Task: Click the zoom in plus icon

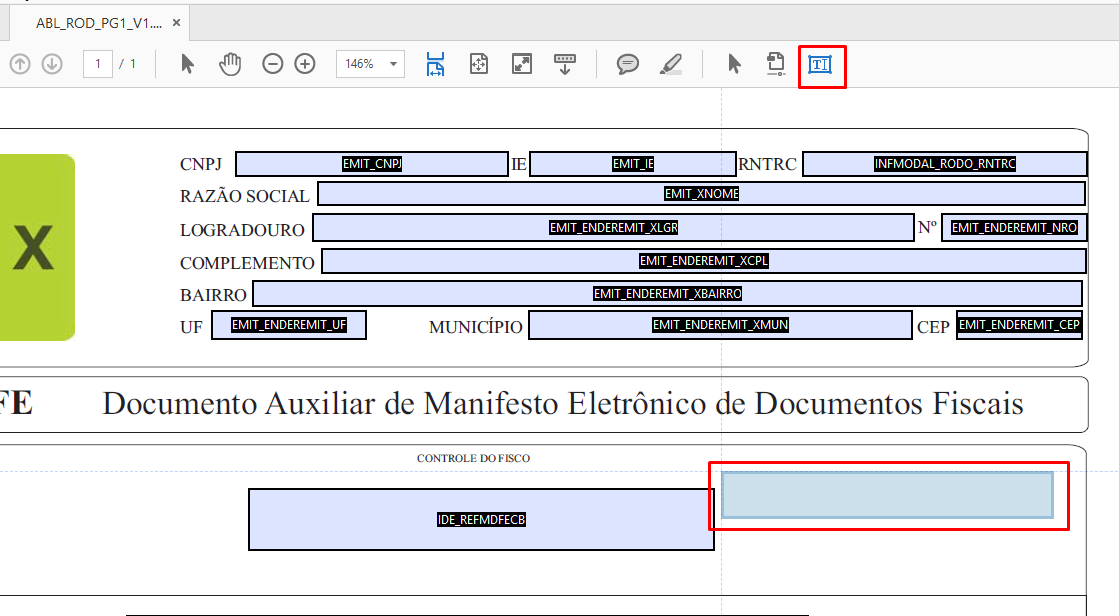Action: click(x=305, y=64)
